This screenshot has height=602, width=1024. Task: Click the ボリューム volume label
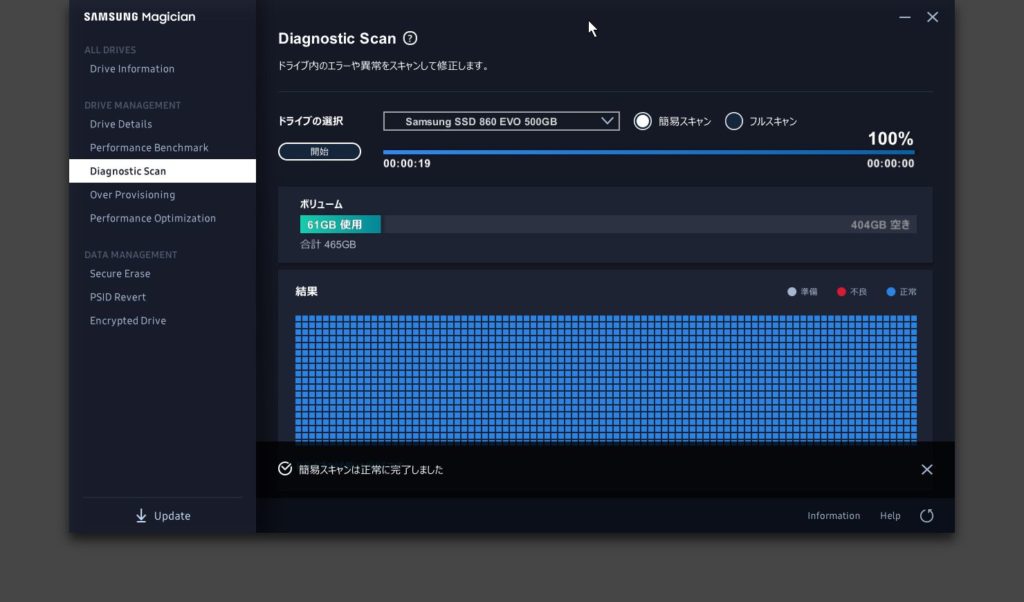(321, 204)
